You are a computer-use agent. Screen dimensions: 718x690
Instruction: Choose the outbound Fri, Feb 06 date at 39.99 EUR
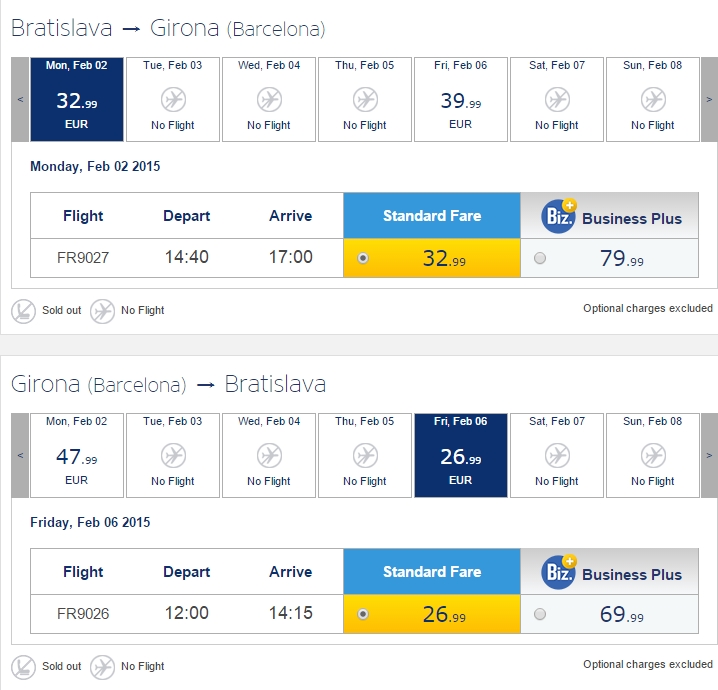(x=461, y=99)
